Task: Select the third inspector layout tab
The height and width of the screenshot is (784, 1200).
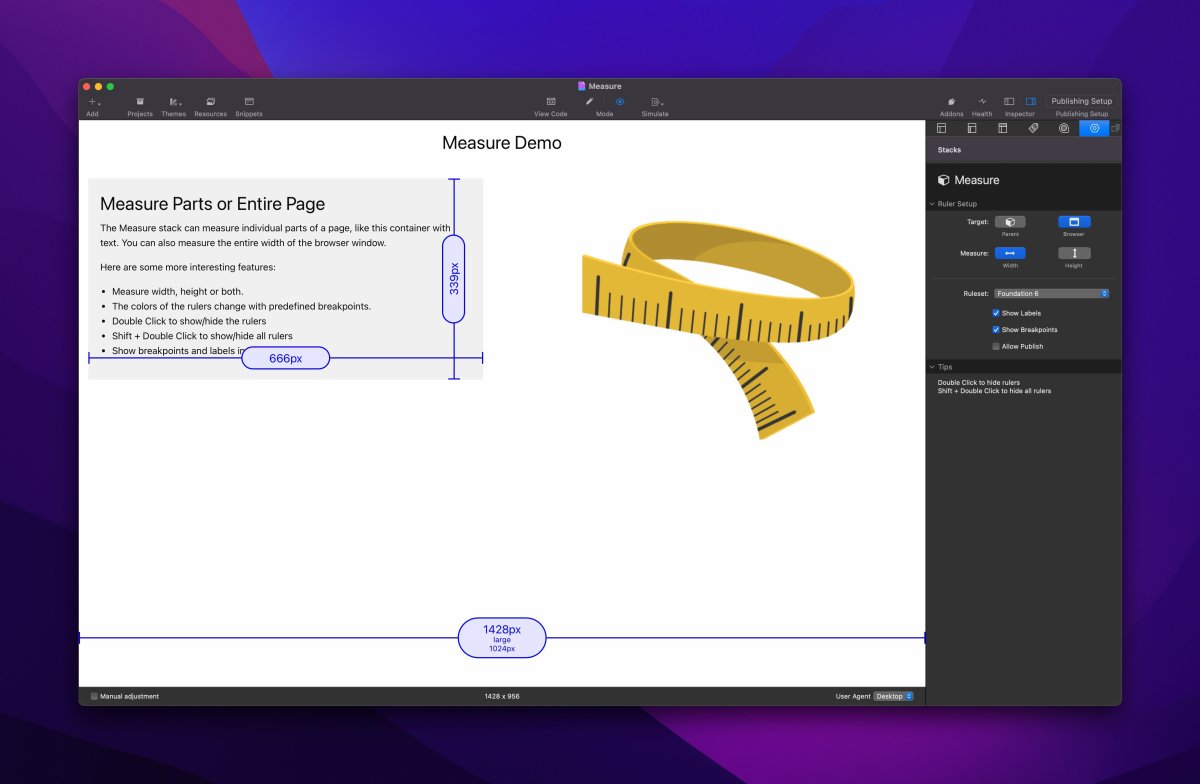Action: pyautogui.click(x=1002, y=128)
